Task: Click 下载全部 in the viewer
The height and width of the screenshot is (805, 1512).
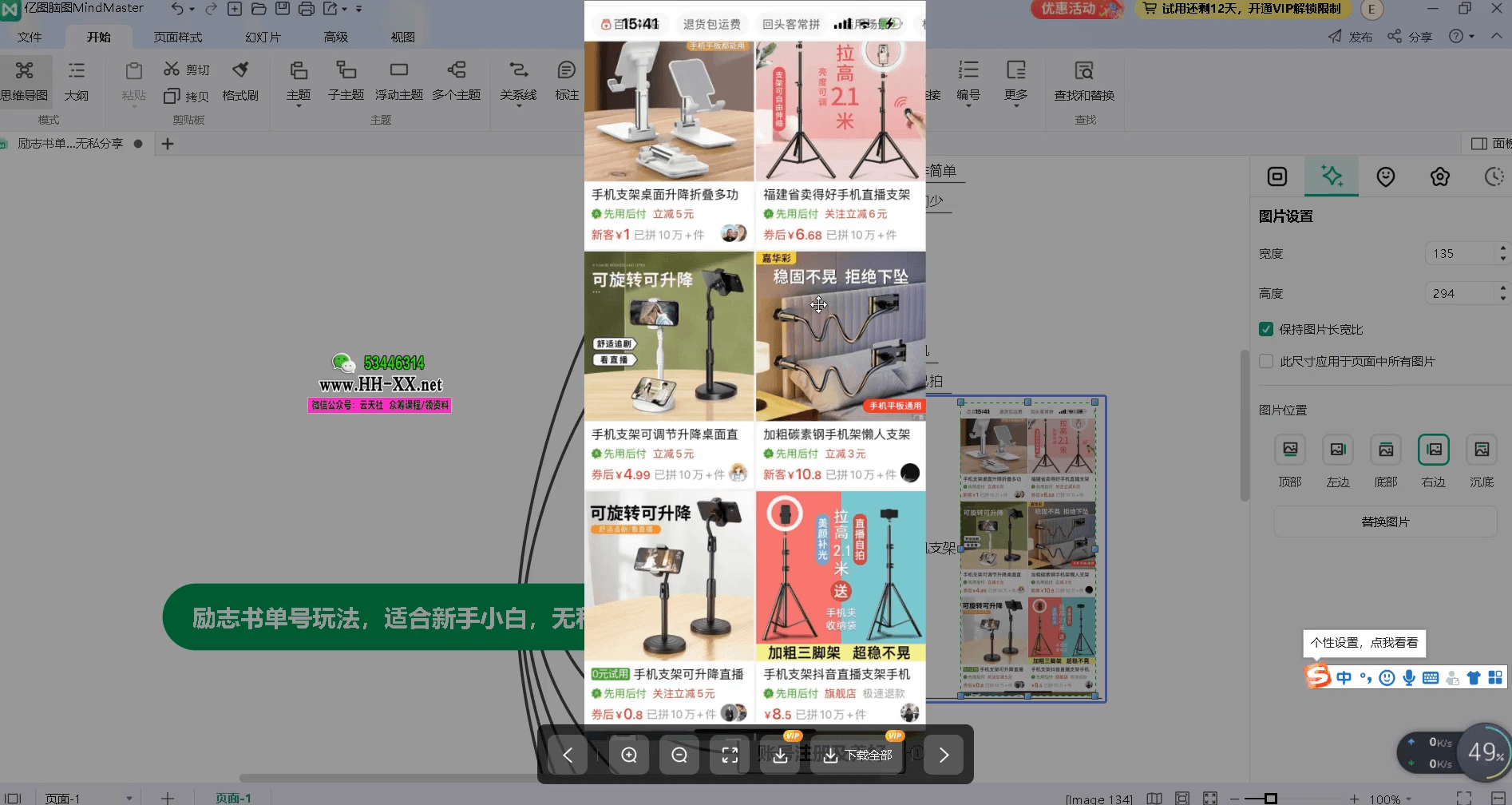Action: click(857, 755)
